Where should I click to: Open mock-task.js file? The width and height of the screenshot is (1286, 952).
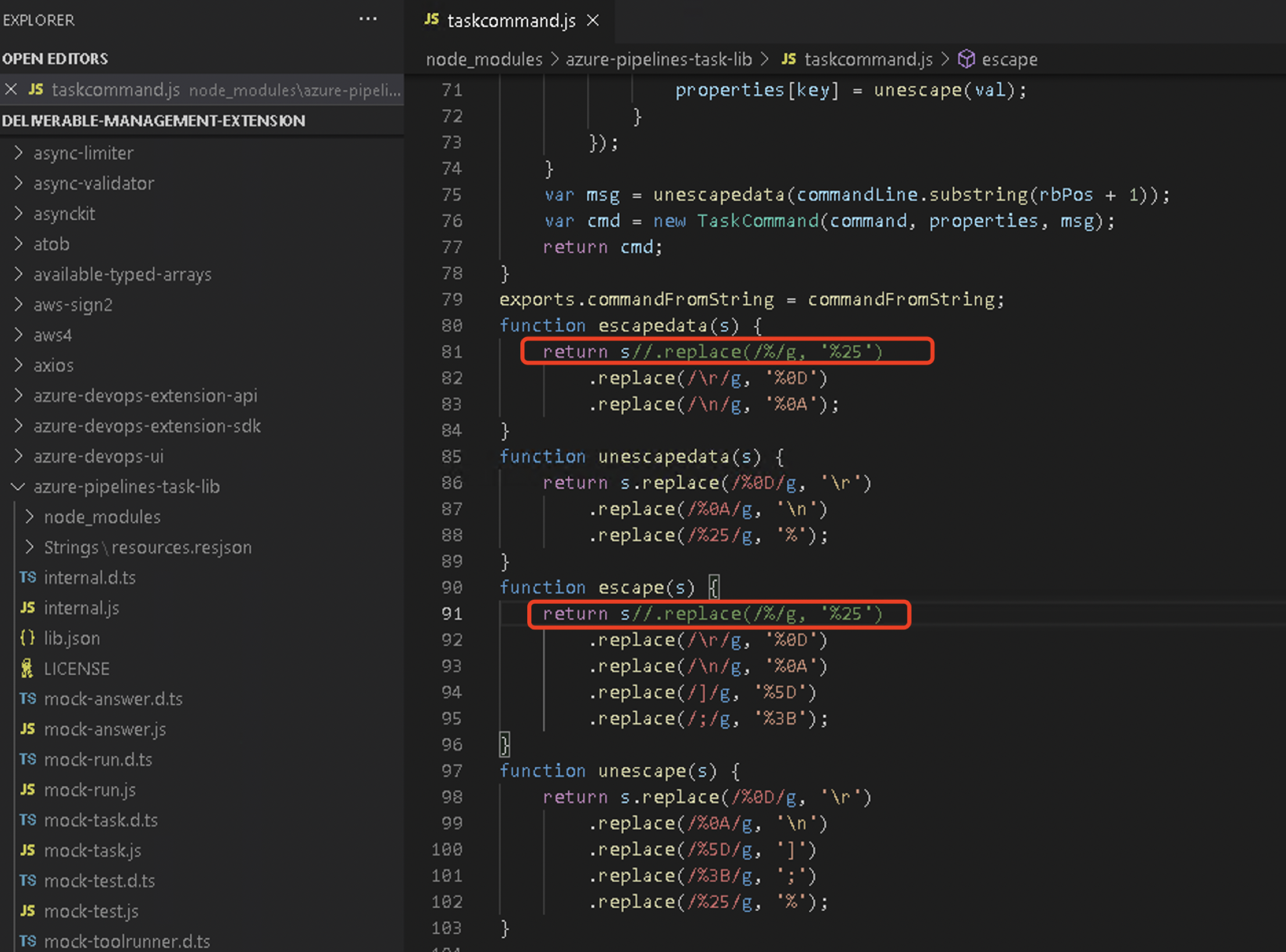click(x=93, y=851)
